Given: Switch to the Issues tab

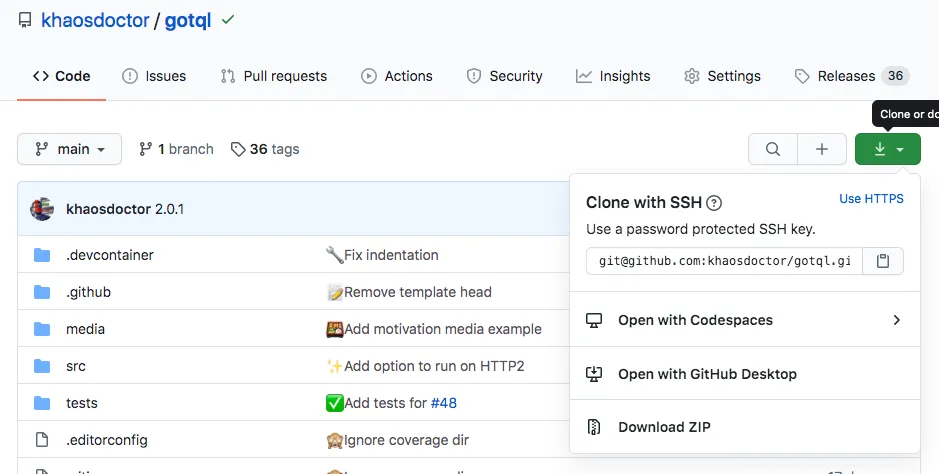Looking at the screenshot, I should click(x=154, y=76).
